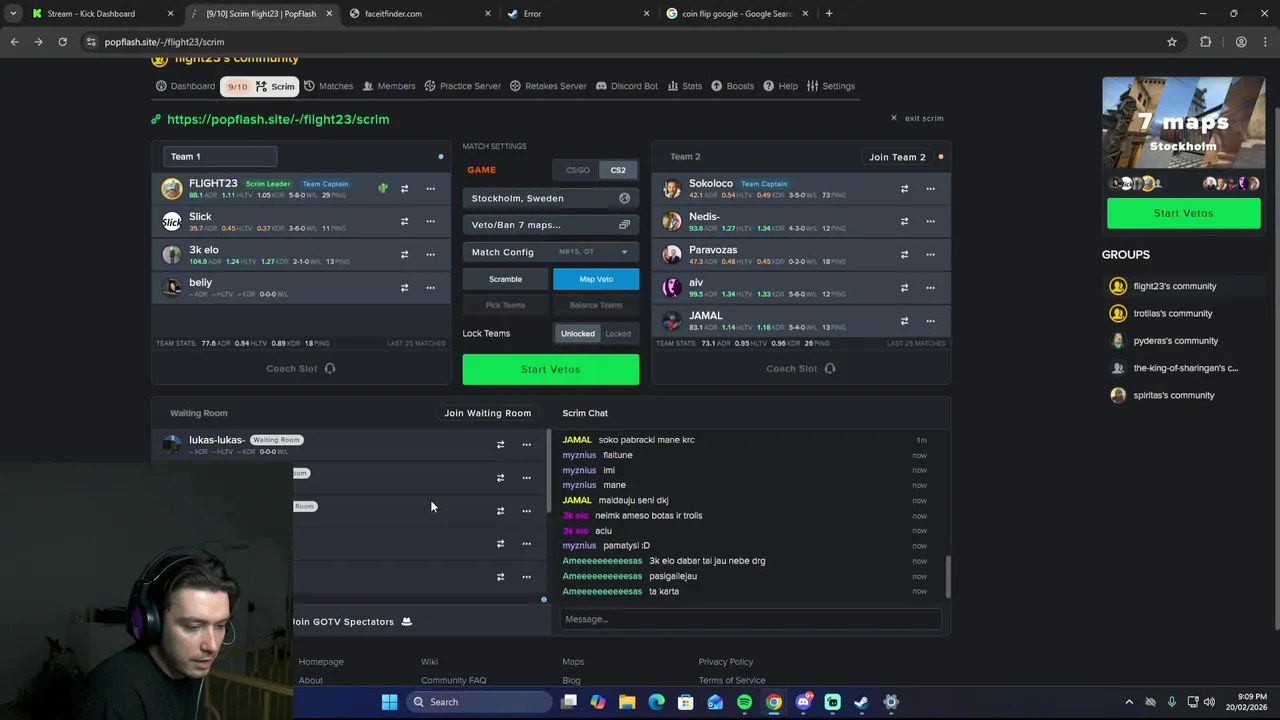Screen dimensions: 1280x720
Task: Select CS2 game toggle
Action: click(x=618, y=170)
